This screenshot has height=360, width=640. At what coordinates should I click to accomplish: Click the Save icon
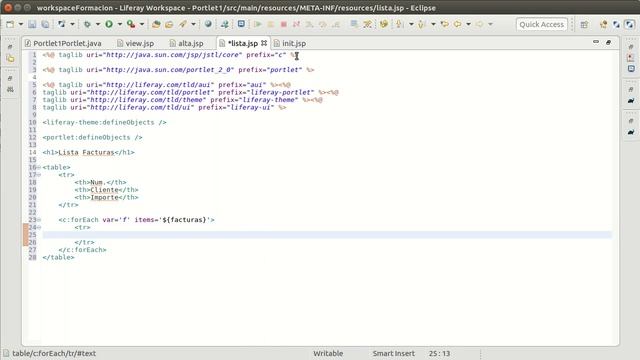coord(32,24)
